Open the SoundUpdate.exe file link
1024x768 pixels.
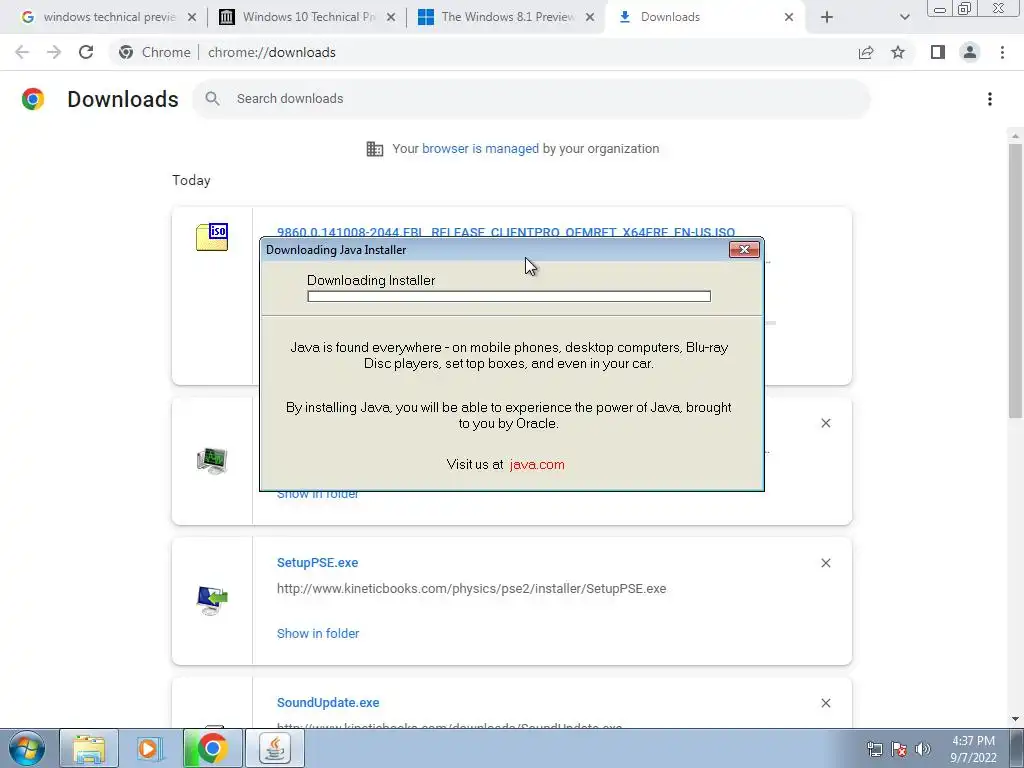click(328, 703)
